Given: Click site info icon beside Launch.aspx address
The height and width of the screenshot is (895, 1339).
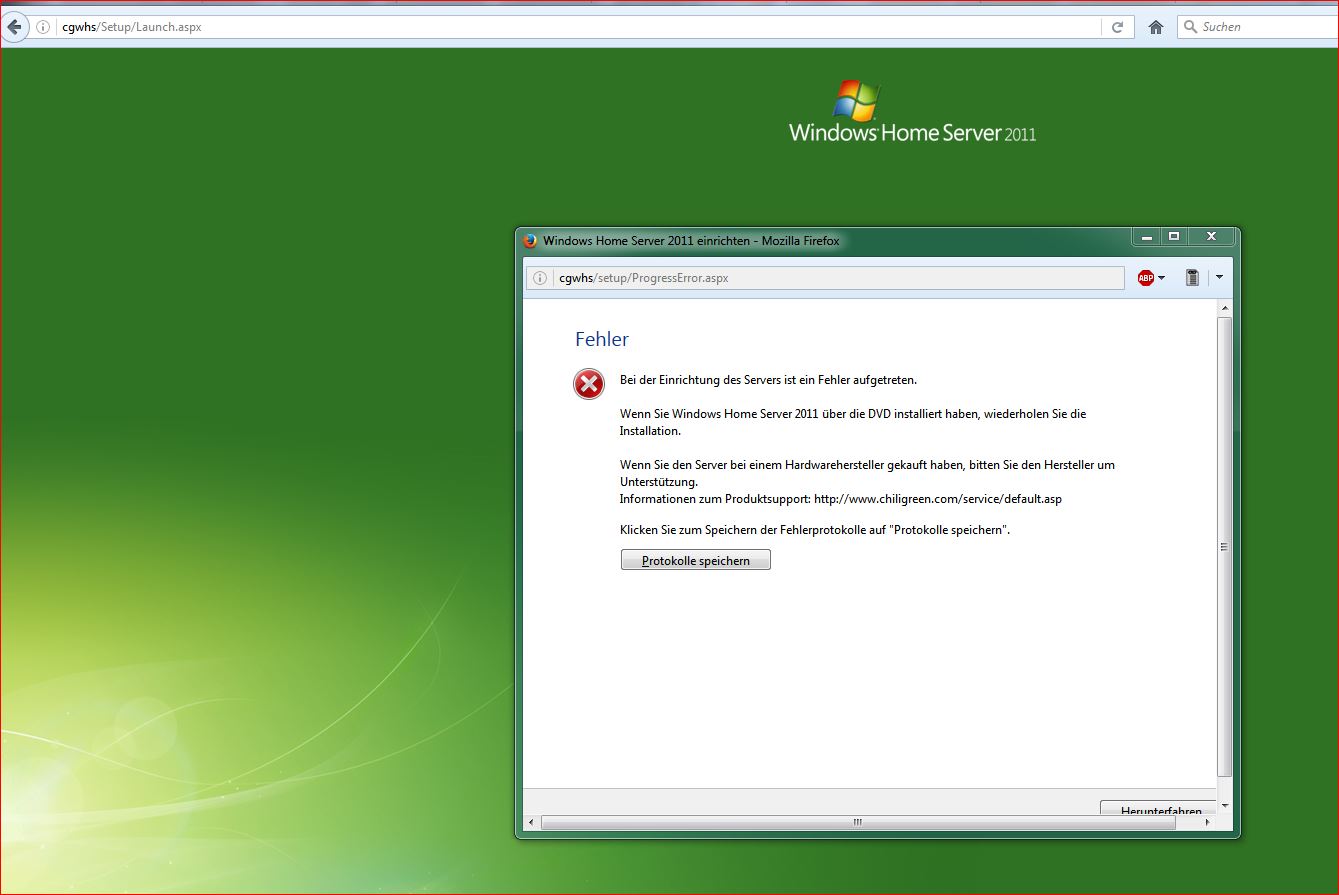Looking at the screenshot, I should point(43,27).
